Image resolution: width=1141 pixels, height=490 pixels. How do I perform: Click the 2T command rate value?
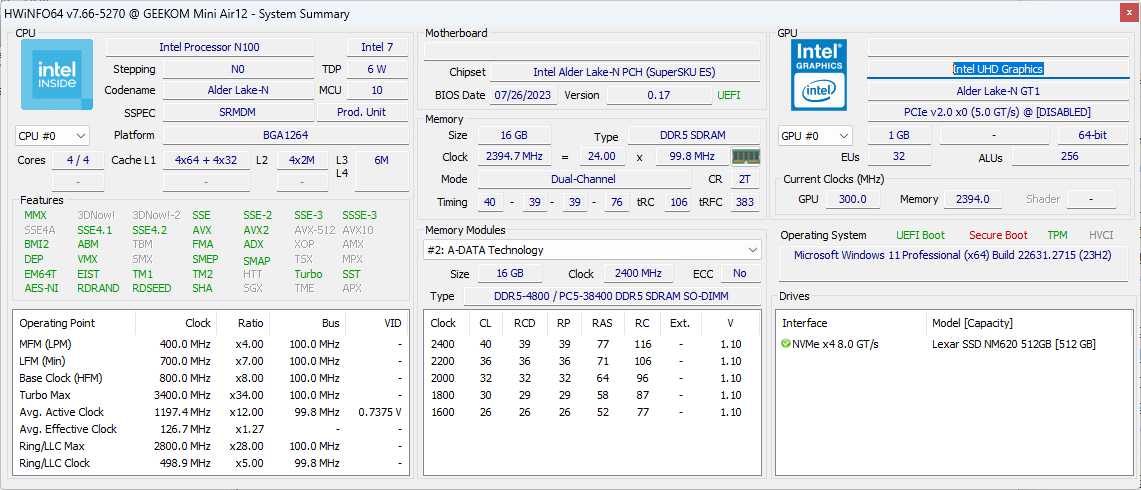(745, 179)
